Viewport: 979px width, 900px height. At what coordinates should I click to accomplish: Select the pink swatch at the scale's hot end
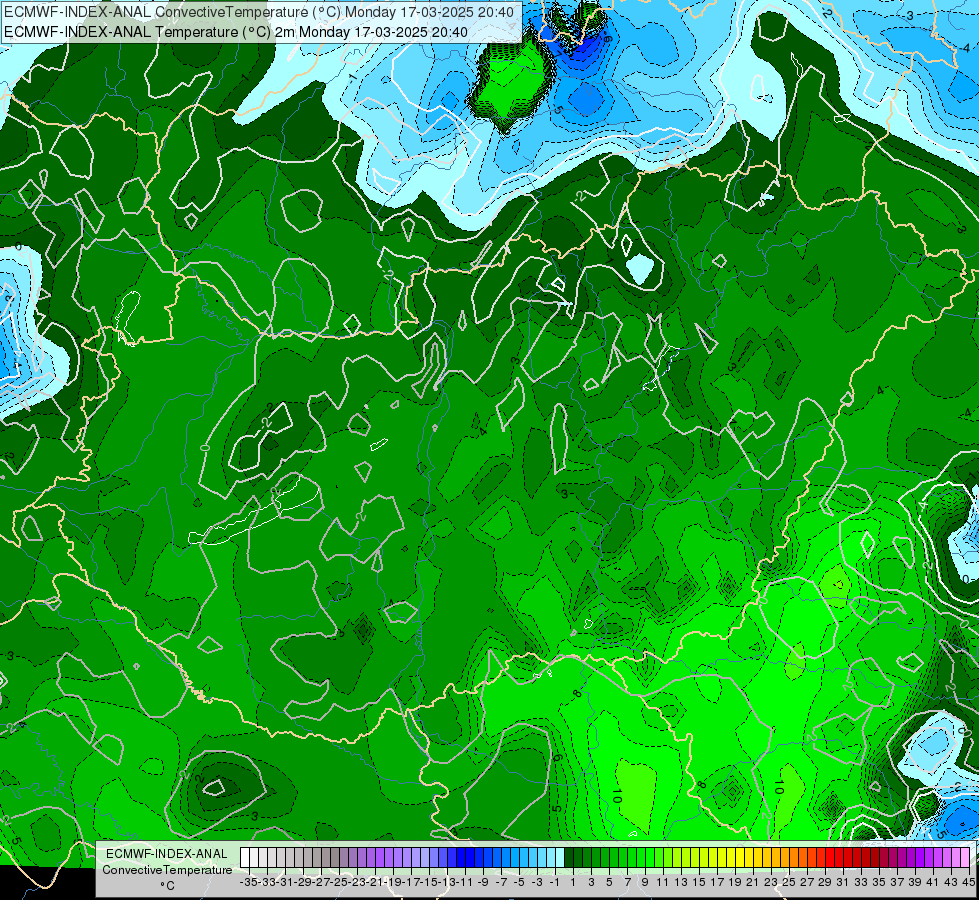click(965, 857)
